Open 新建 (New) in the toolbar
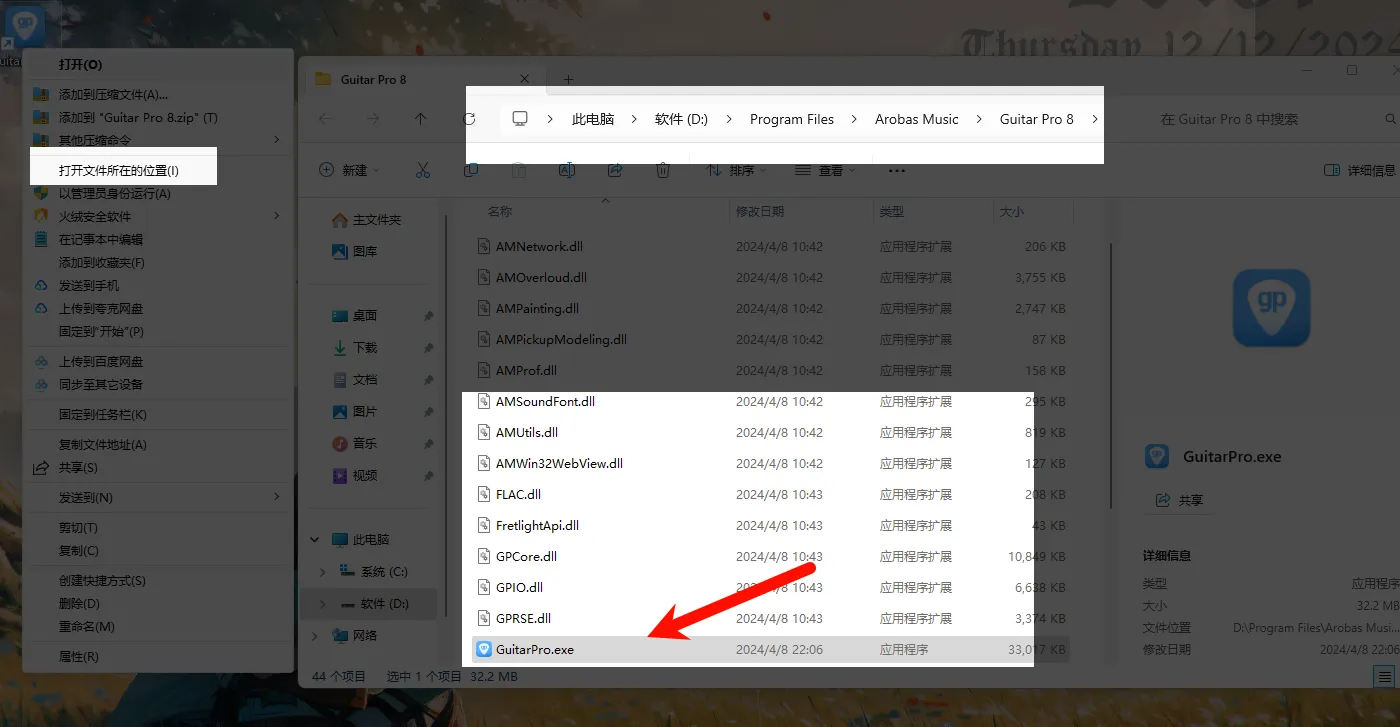1400x727 pixels. [x=347, y=170]
